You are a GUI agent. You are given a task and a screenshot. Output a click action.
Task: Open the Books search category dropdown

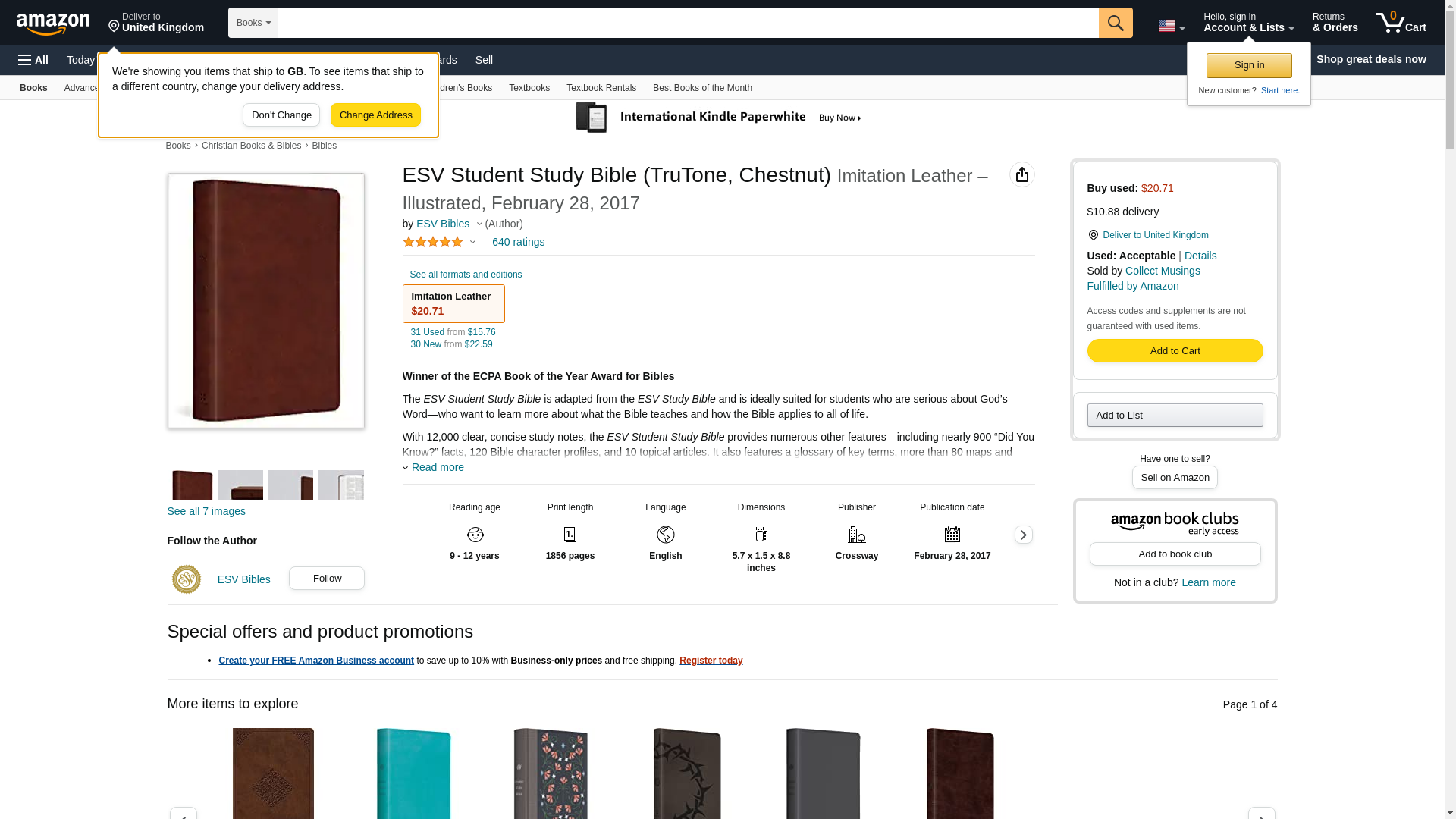pyautogui.click(x=253, y=23)
